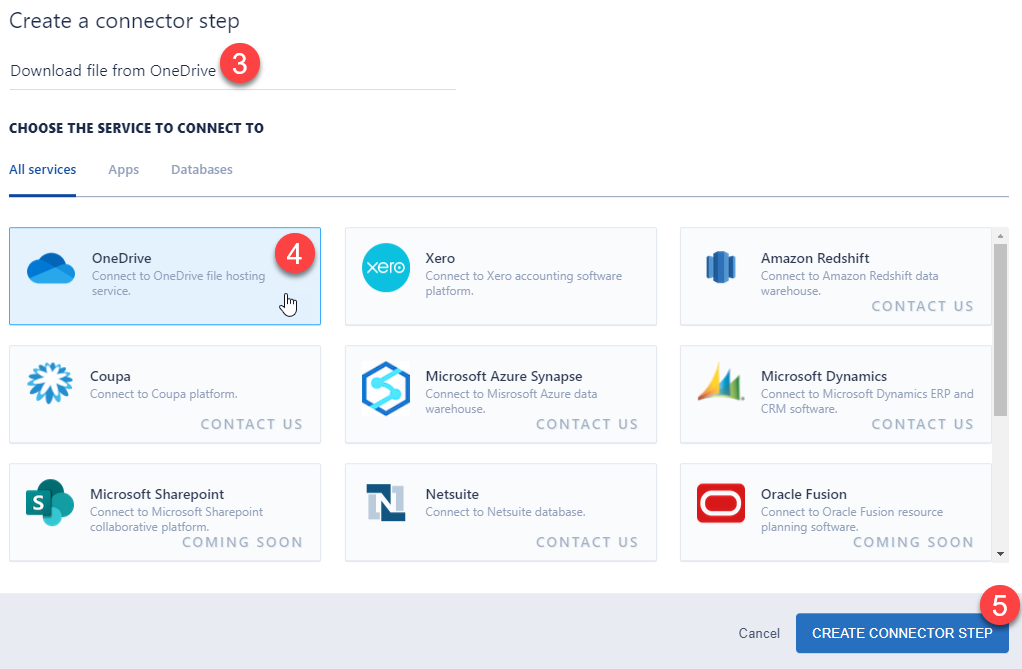Cancel the connector step dialog

click(758, 633)
